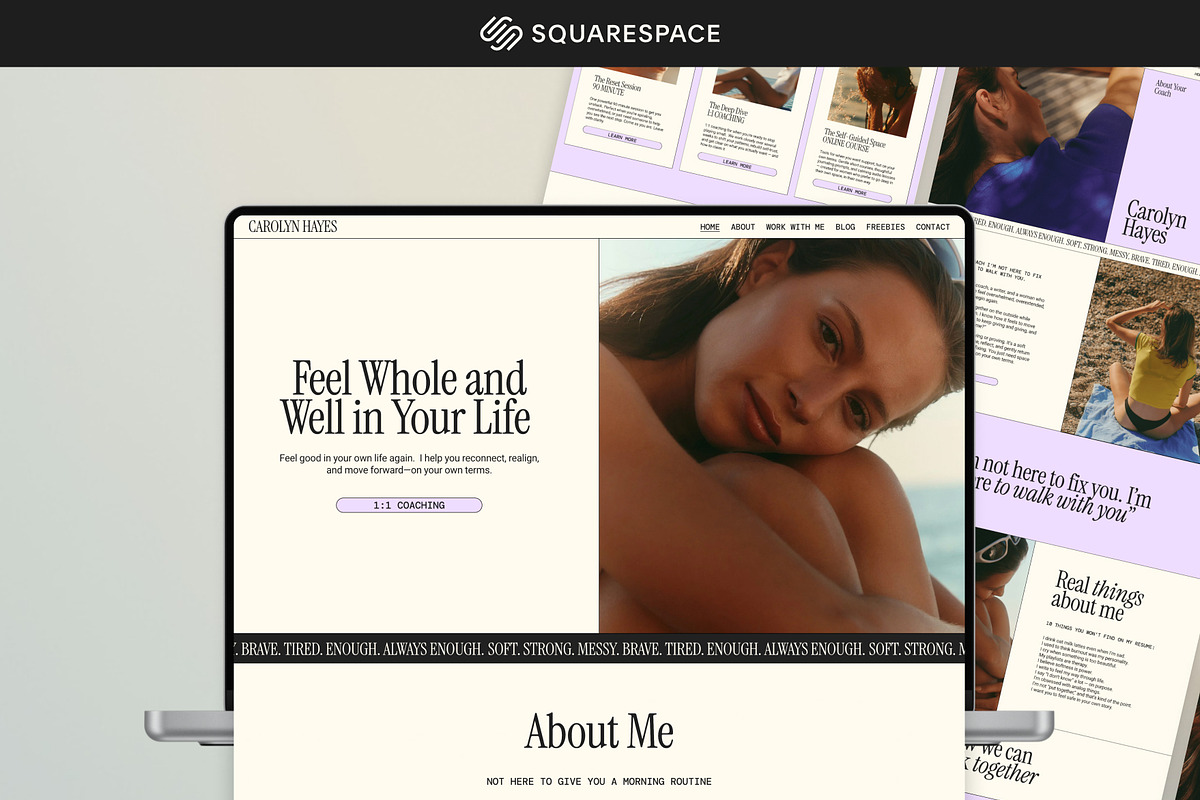Click the 'Feel good in your own life' paragraph
This screenshot has width=1200, height=800.
[410, 464]
